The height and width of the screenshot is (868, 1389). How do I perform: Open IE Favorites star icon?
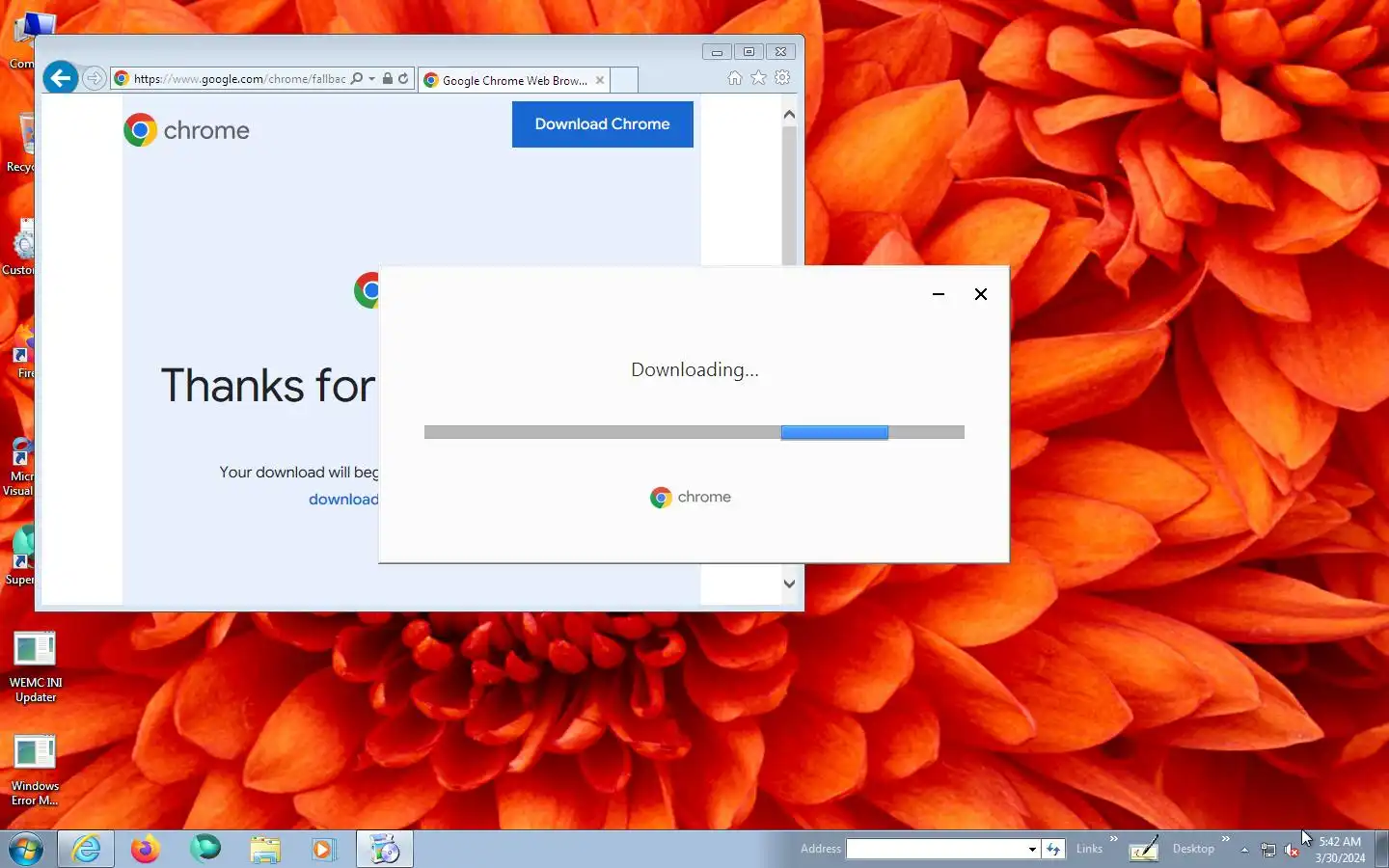coord(759,78)
